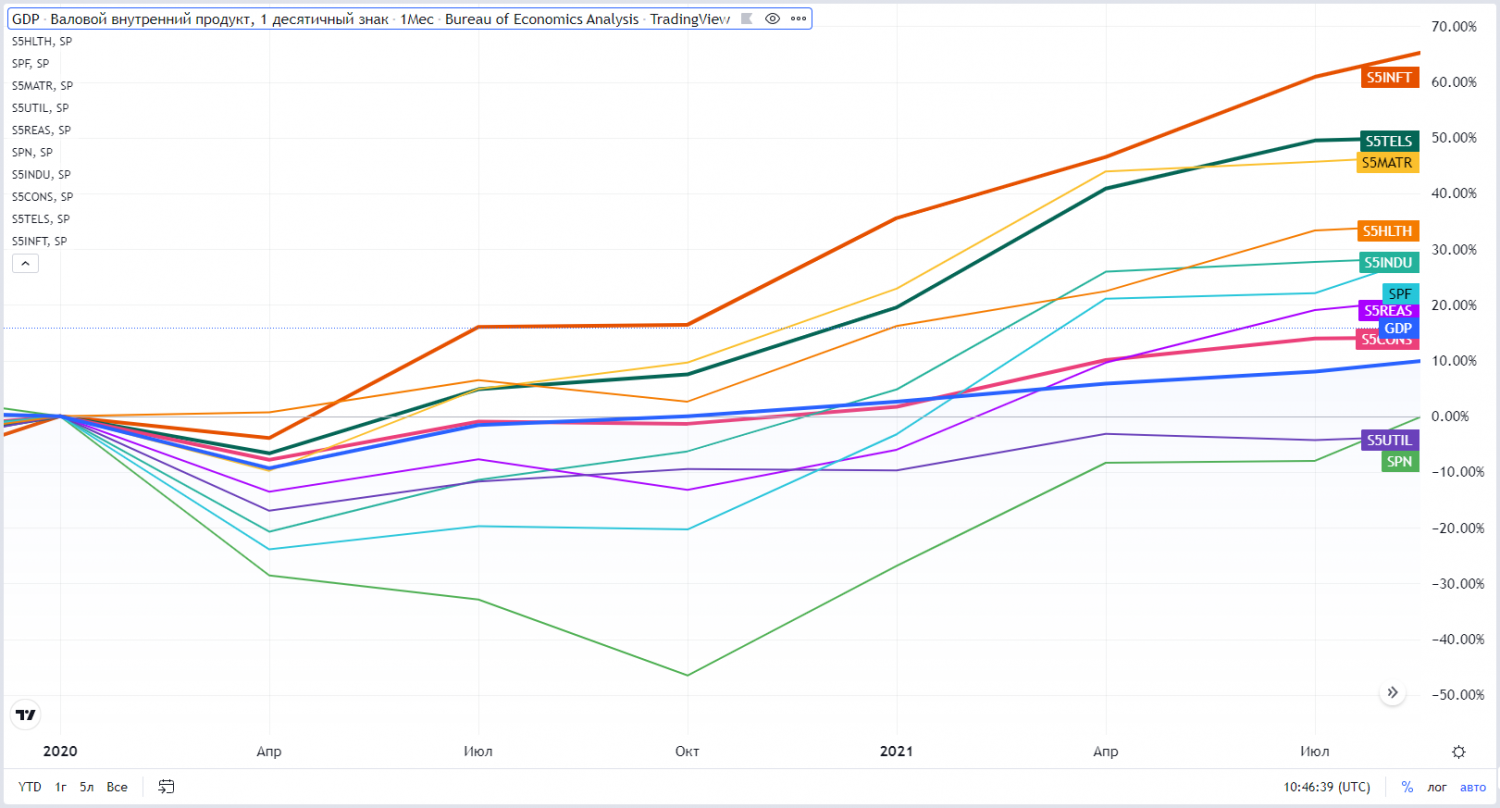Click the orange S5INFT price label
The height and width of the screenshot is (808, 1500).
[1390, 78]
